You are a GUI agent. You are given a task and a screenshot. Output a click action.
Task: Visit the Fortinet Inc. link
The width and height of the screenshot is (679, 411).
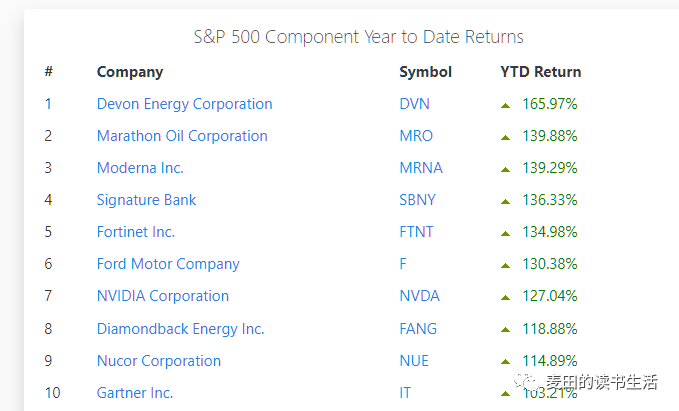tap(136, 232)
